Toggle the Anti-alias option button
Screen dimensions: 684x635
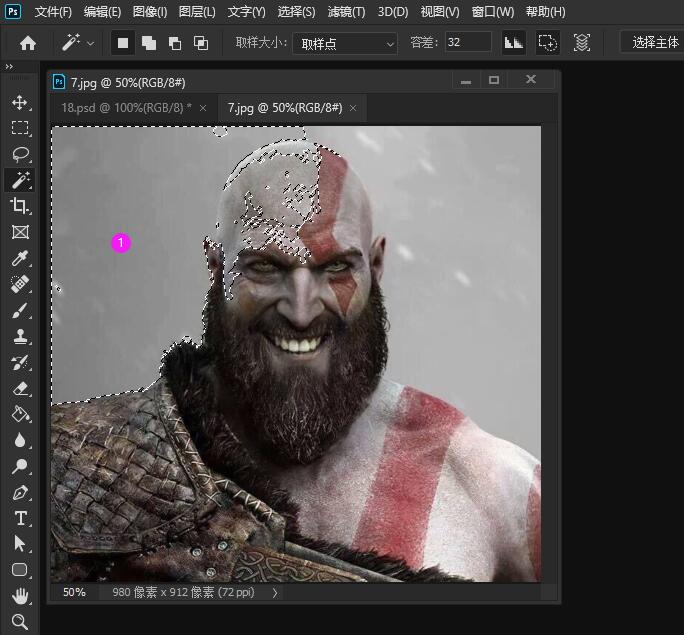(x=513, y=43)
